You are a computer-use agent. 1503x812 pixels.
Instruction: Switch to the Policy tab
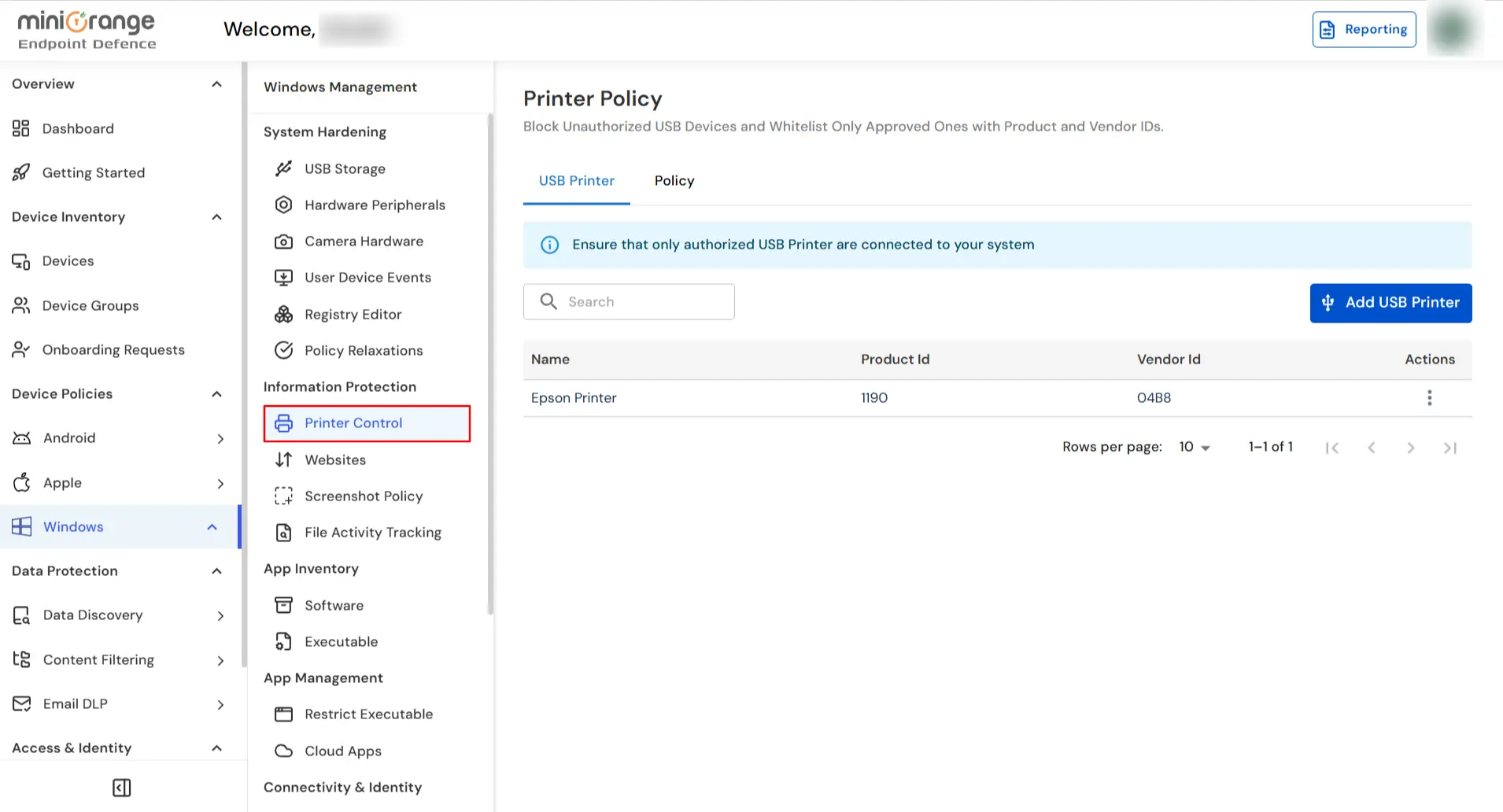(674, 181)
